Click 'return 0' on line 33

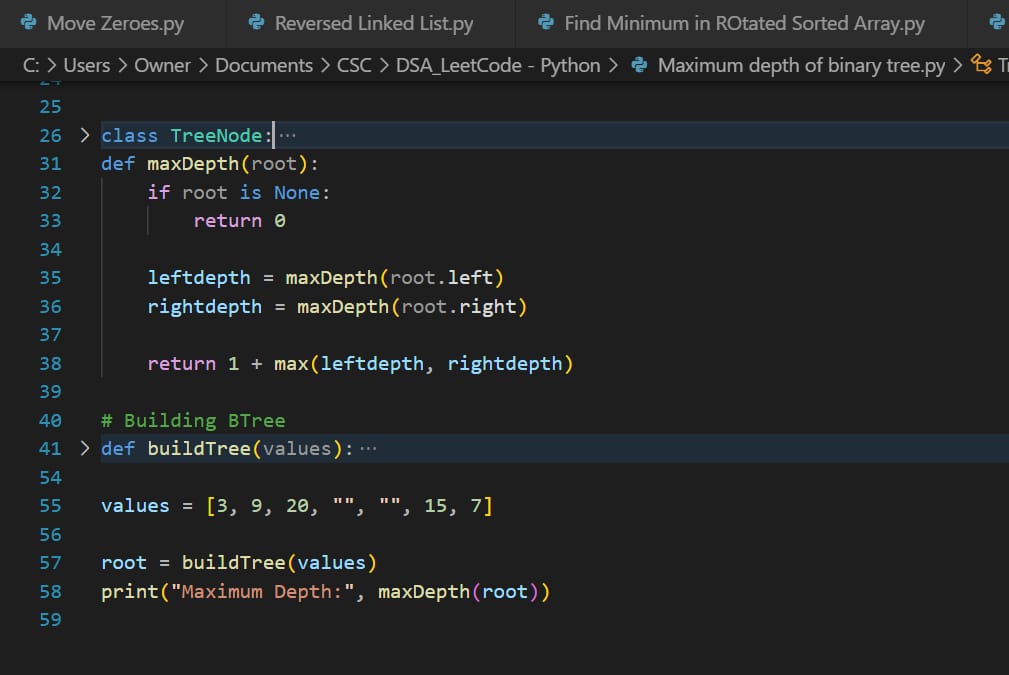tap(239, 221)
